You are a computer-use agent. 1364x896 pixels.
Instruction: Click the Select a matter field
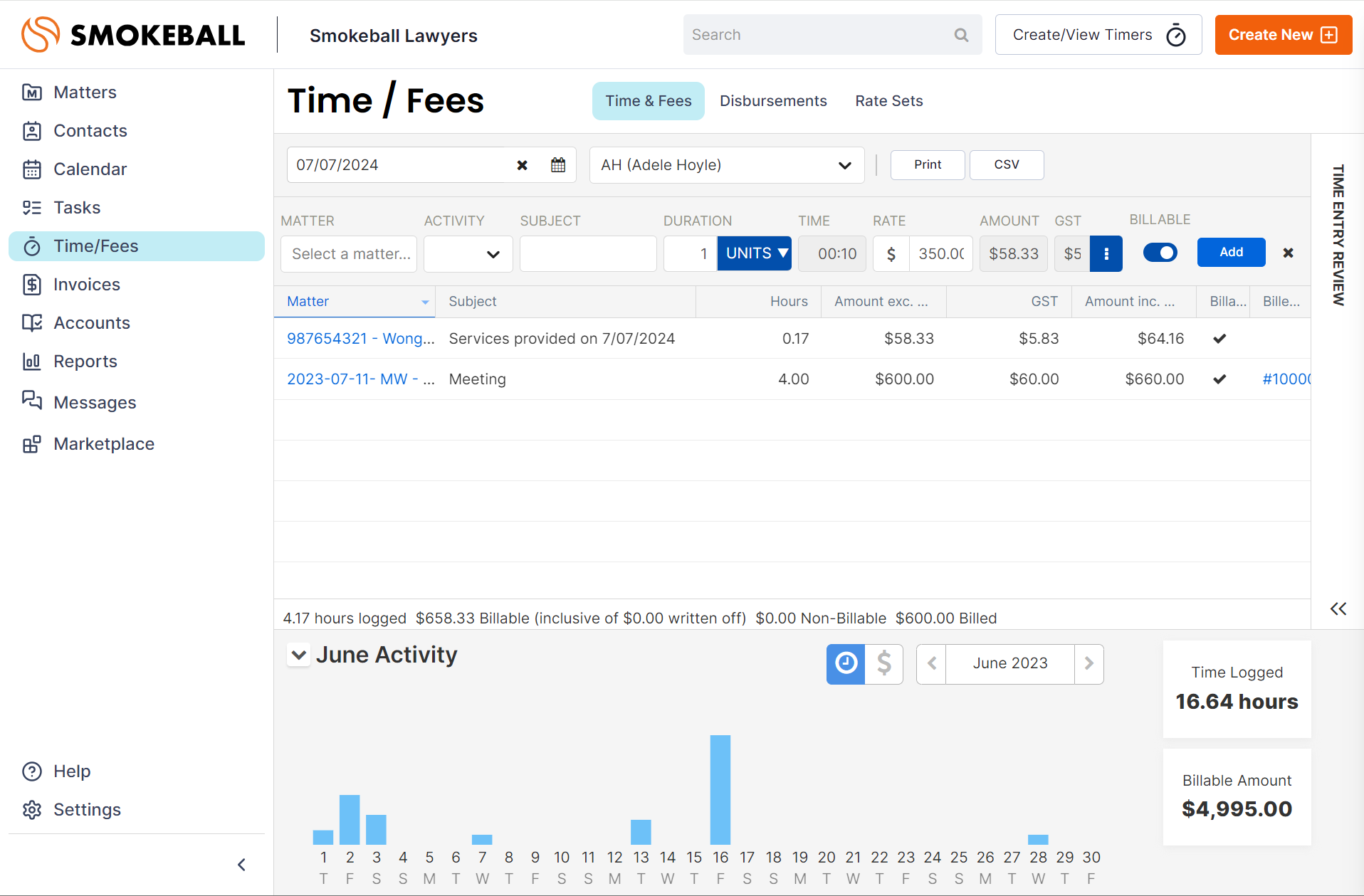pos(349,254)
